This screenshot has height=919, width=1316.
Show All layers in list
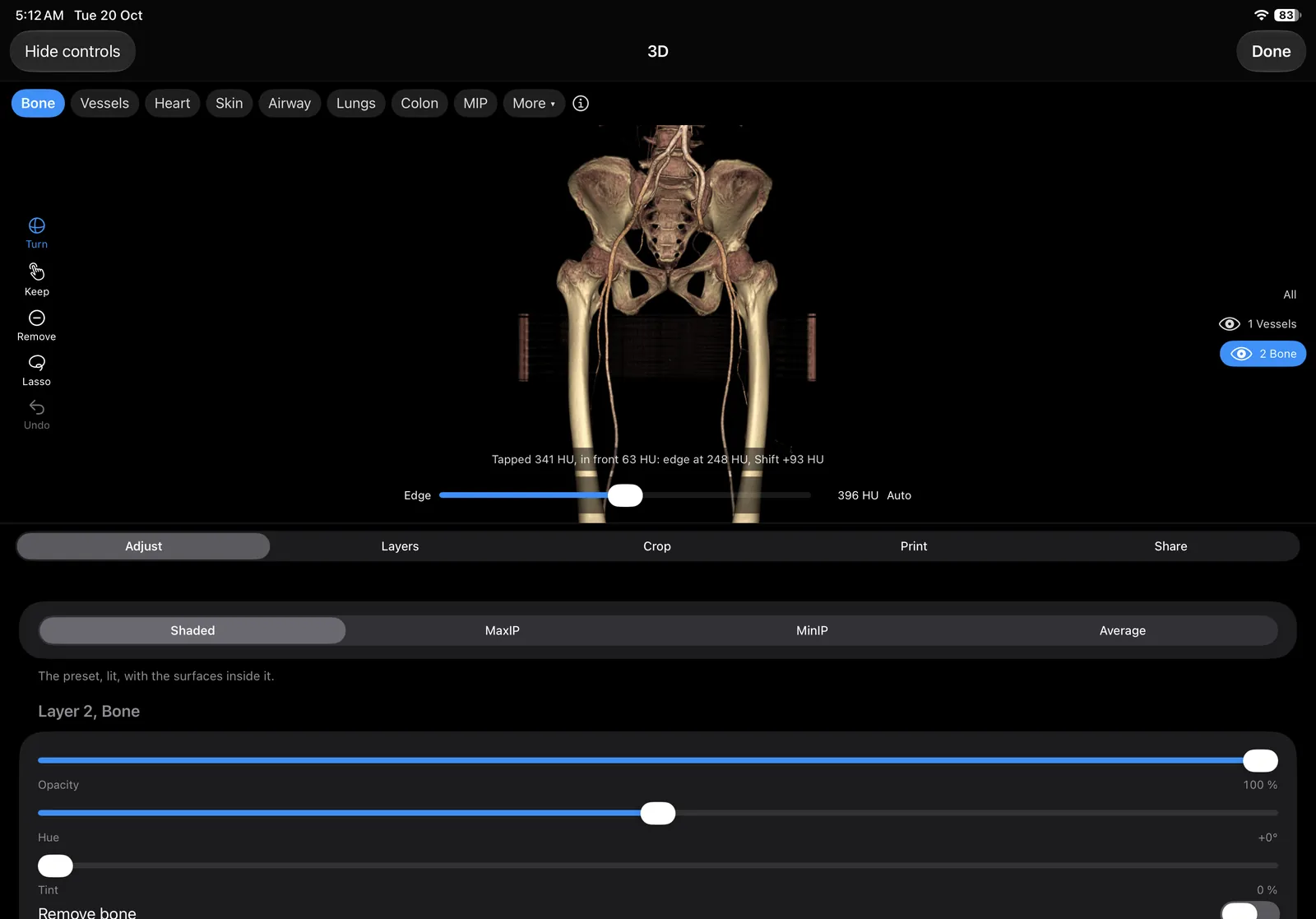[x=1289, y=295]
